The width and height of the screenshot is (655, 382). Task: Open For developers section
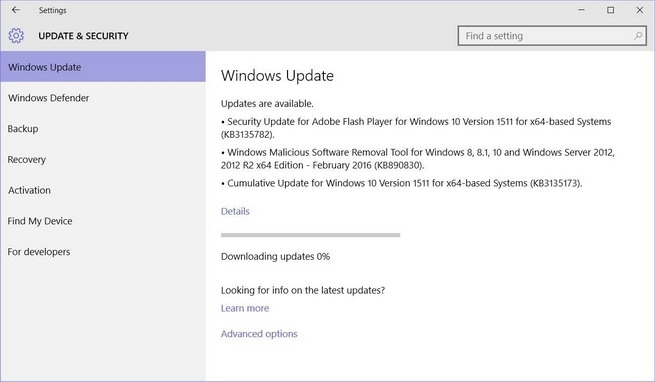click(x=103, y=252)
